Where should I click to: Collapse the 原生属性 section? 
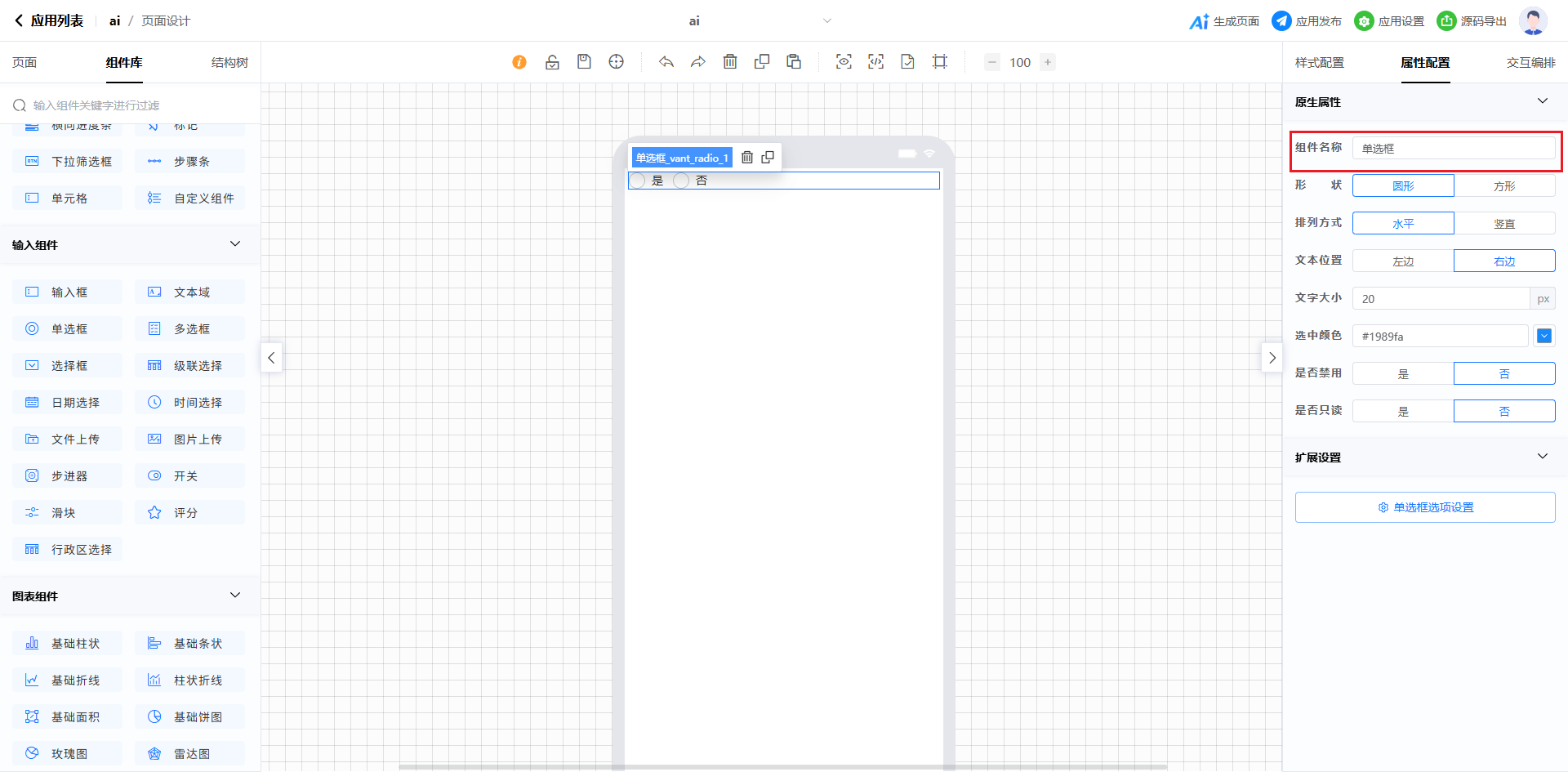pyautogui.click(x=1542, y=101)
